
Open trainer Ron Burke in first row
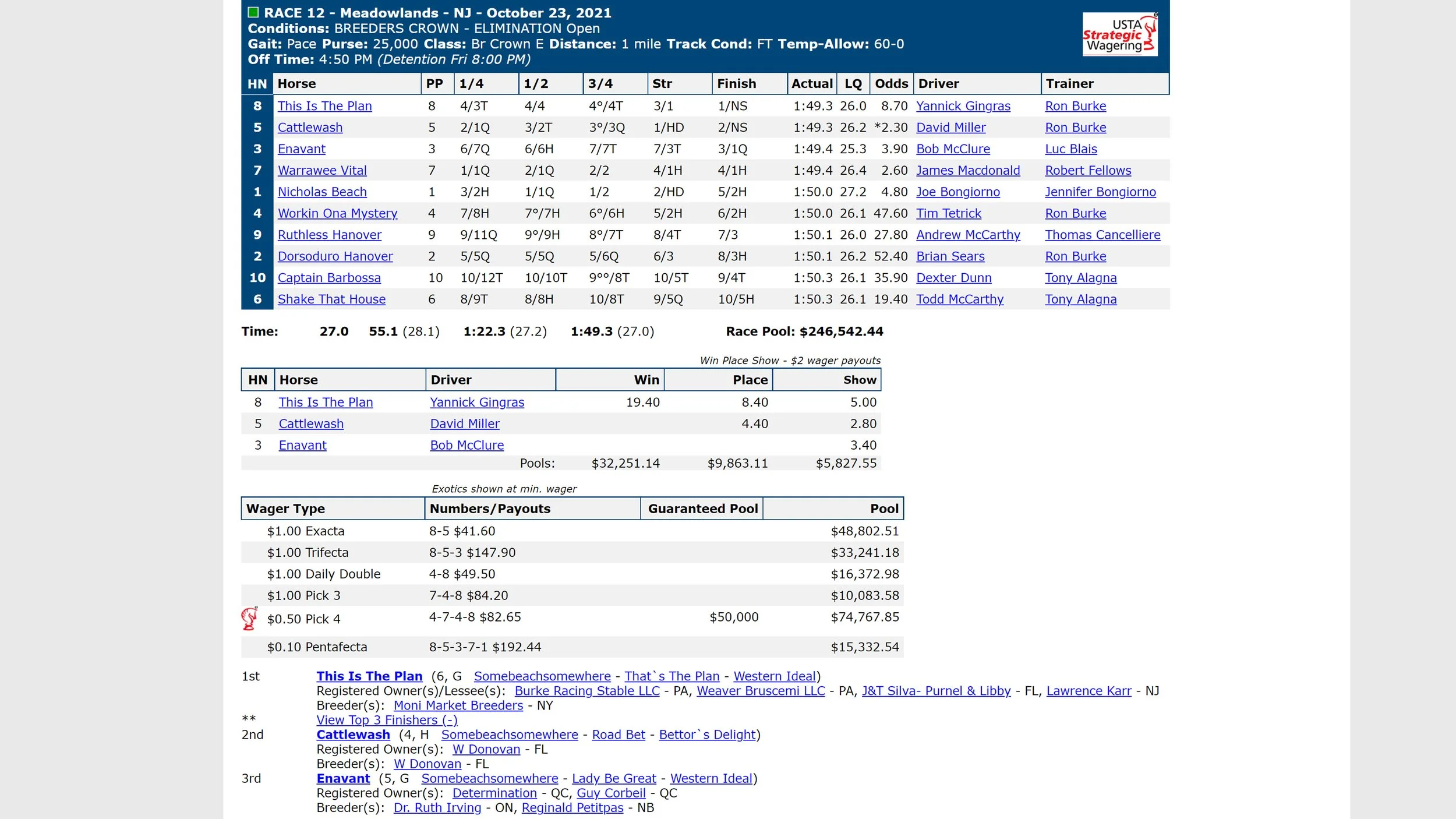pyautogui.click(x=1075, y=106)
